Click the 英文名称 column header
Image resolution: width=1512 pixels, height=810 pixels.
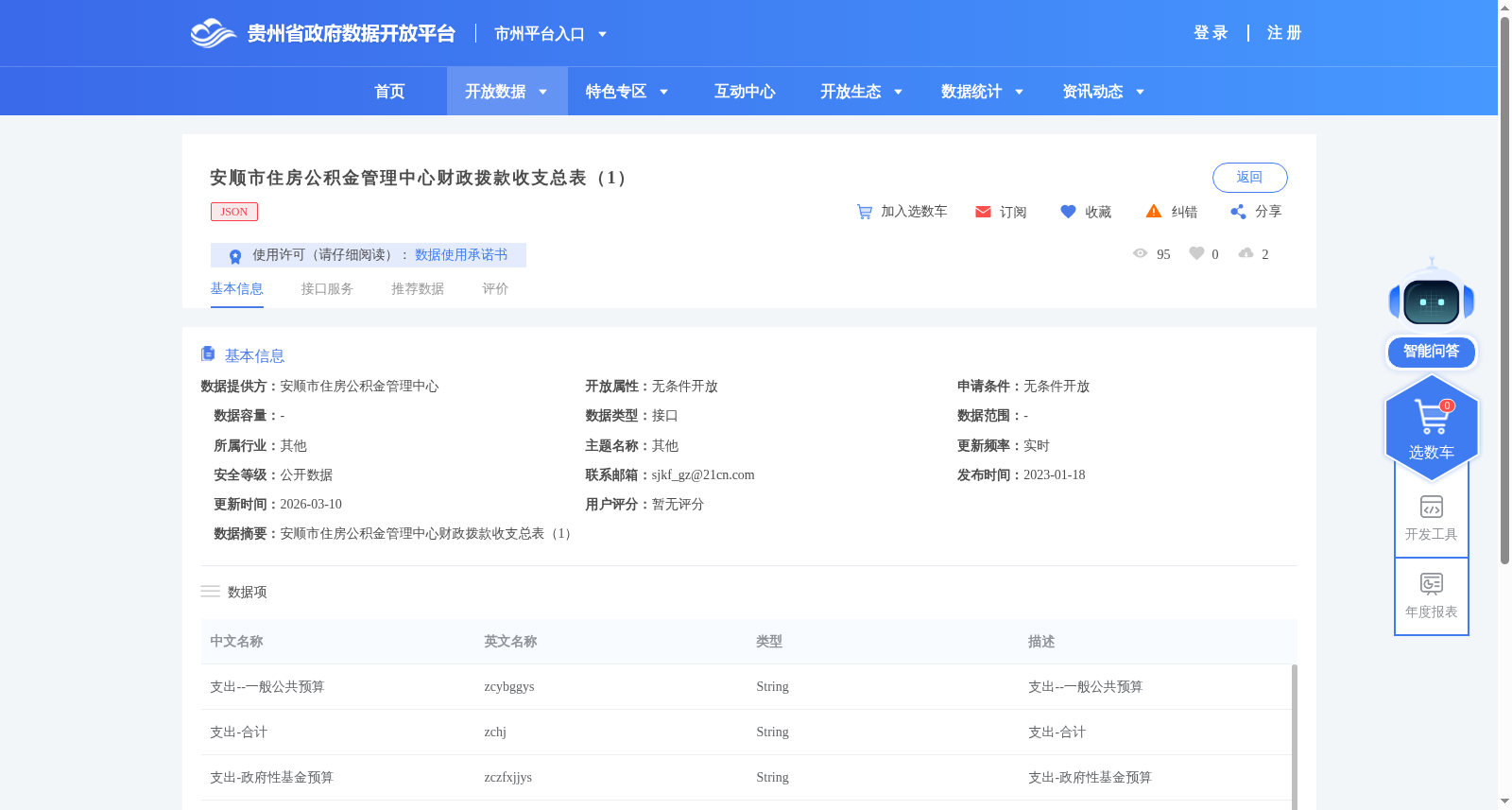tap(510, 642)
